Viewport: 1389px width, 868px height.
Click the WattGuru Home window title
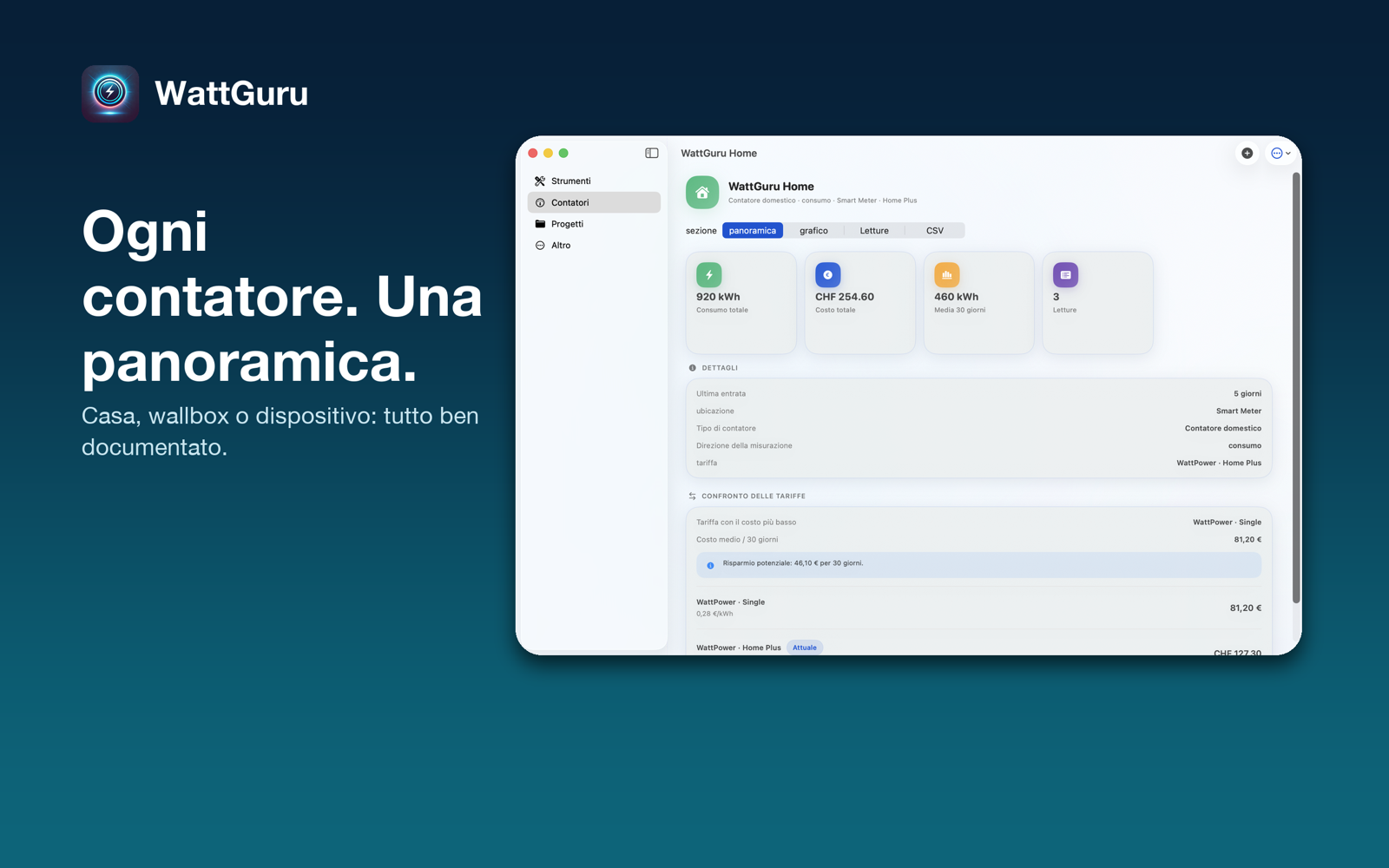point(719,154)
